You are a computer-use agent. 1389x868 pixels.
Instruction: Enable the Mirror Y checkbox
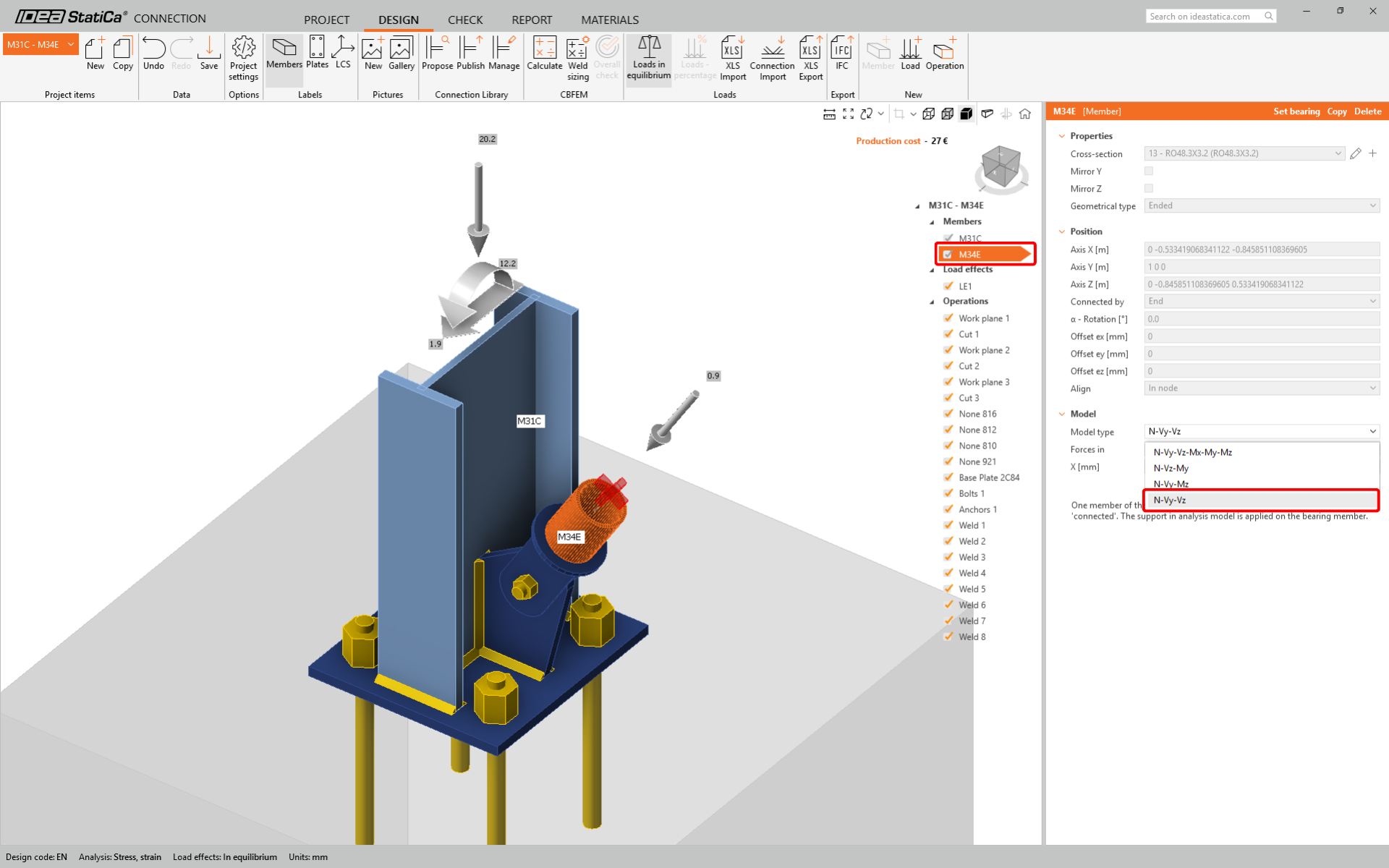click(x=1149, y=171)
